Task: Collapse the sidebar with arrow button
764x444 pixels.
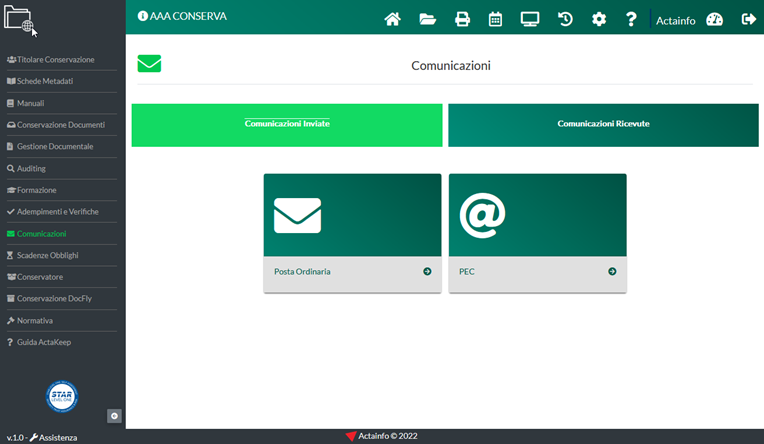Action: 114,415
